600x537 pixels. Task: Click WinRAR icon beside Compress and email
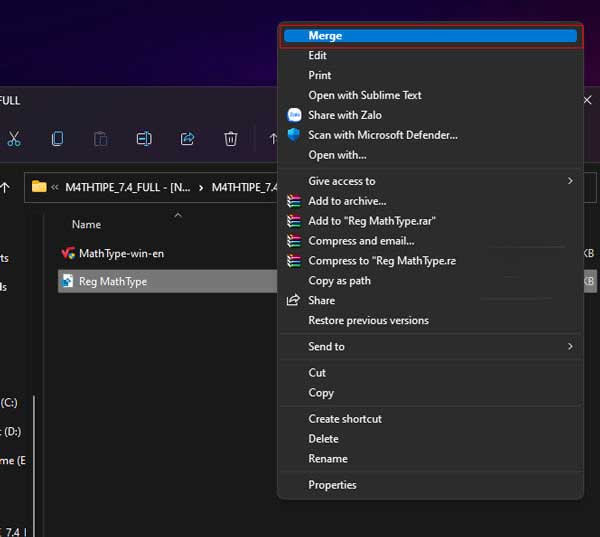coord(294,241)
